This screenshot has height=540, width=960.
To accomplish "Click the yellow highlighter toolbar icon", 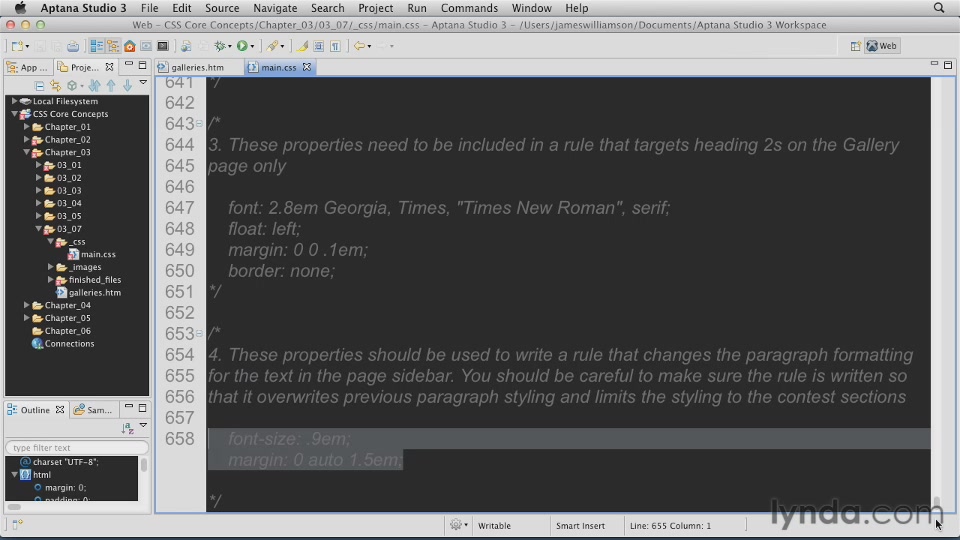I will 302,46.
